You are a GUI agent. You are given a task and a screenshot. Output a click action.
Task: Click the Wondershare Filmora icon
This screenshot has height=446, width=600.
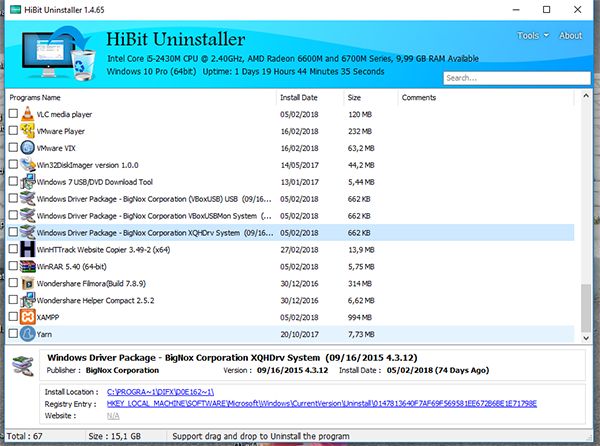[x=27, y=283]
